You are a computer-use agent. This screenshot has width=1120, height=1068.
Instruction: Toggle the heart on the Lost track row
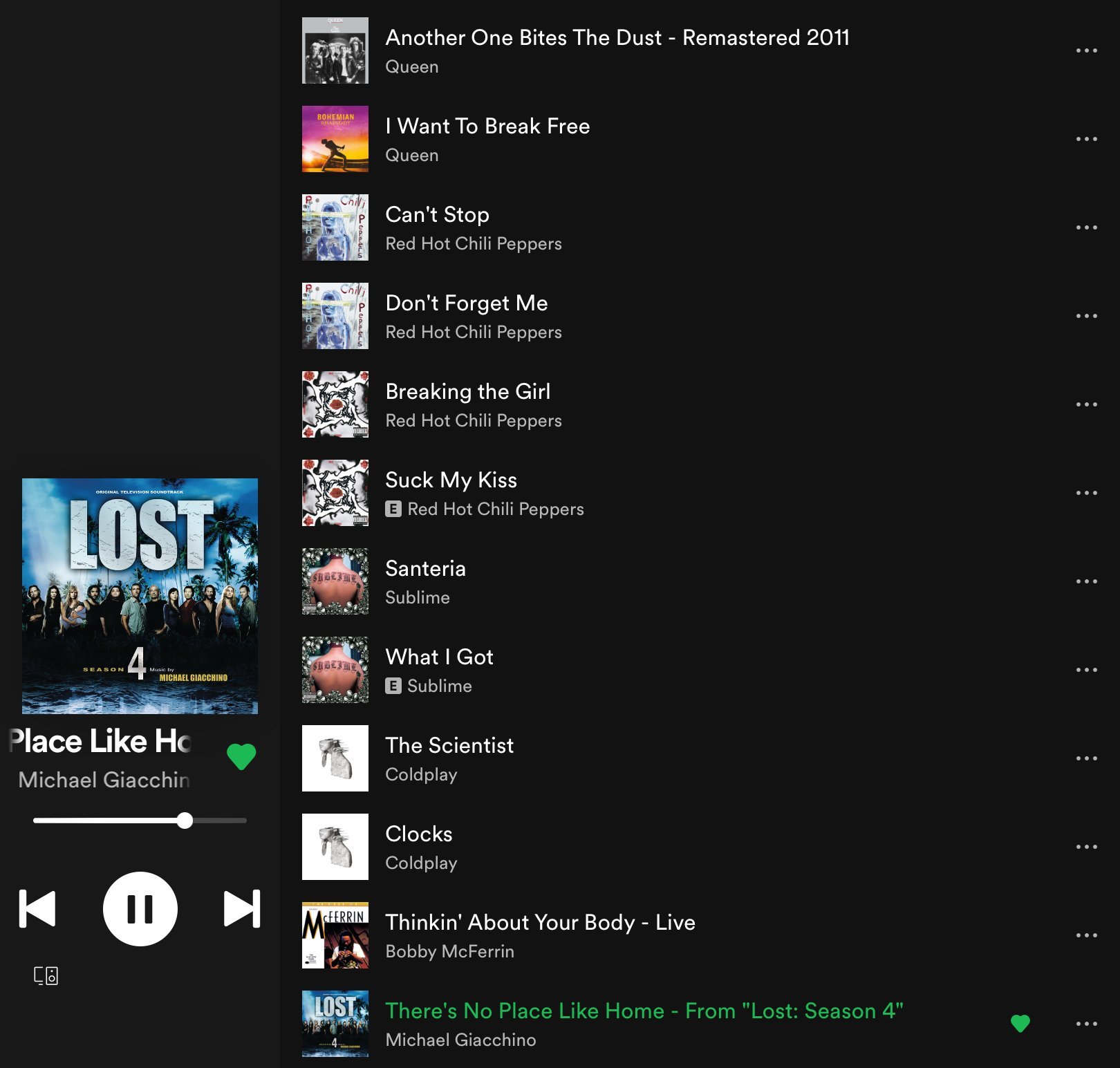[1020, 1023]
